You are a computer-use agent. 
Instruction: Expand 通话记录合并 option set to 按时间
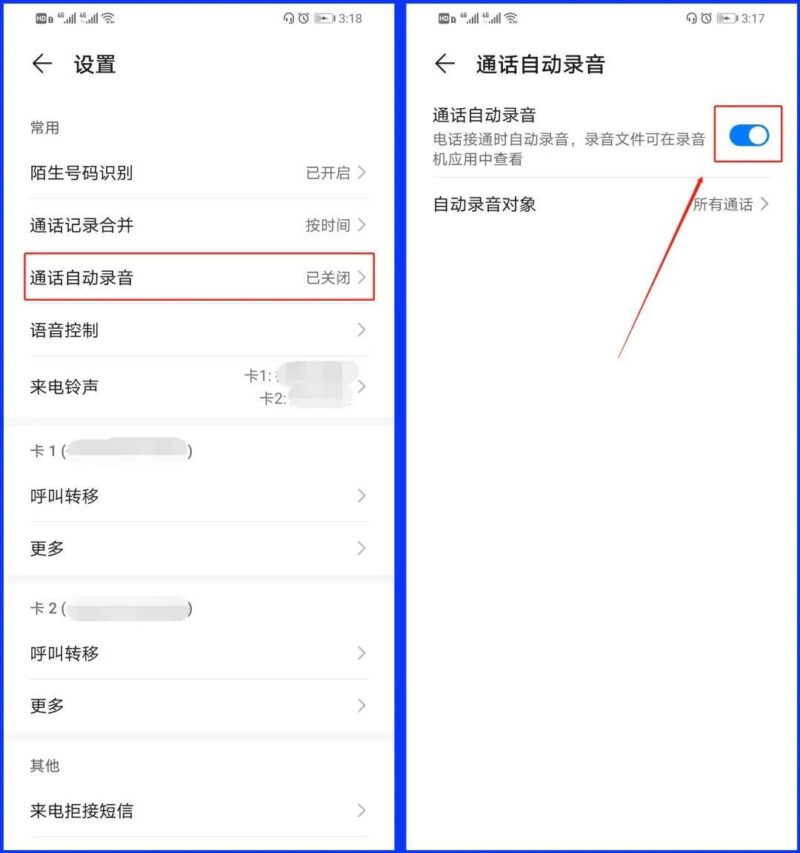pyautogui.click(x=199, y=225)
